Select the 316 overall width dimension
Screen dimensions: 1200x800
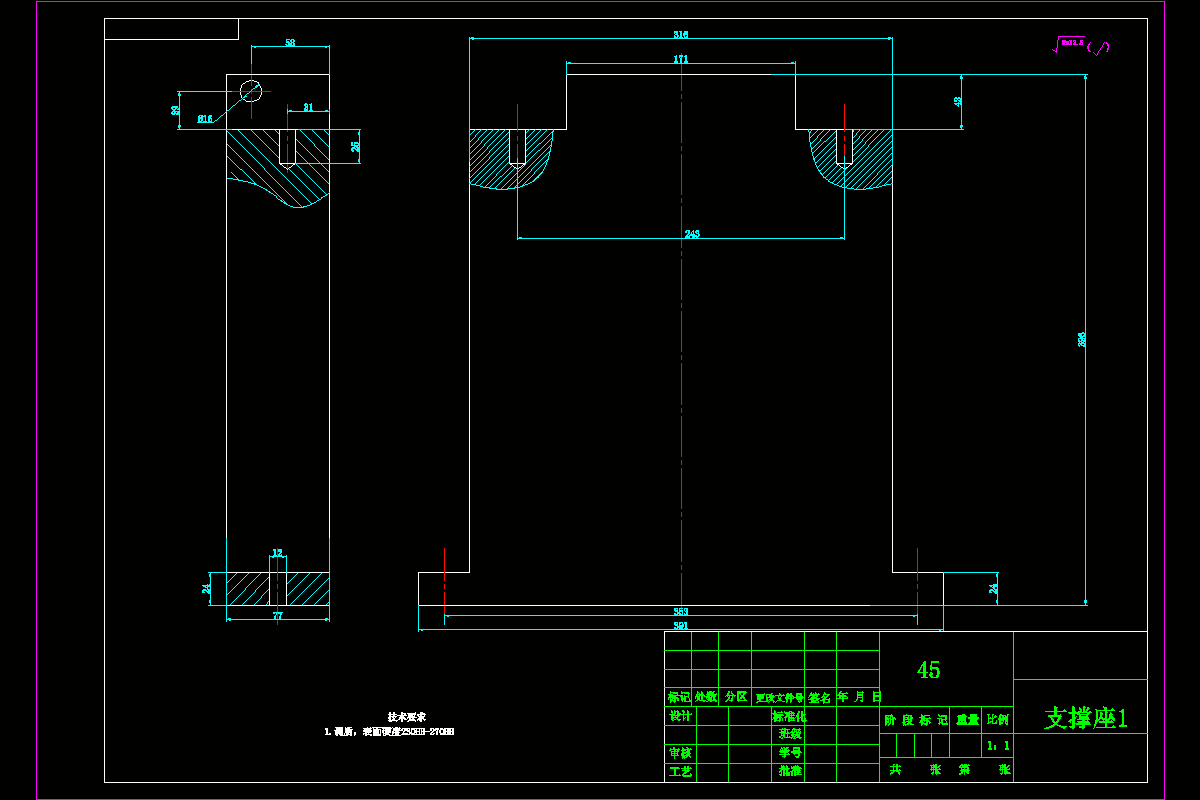click(x=681, y=34)
